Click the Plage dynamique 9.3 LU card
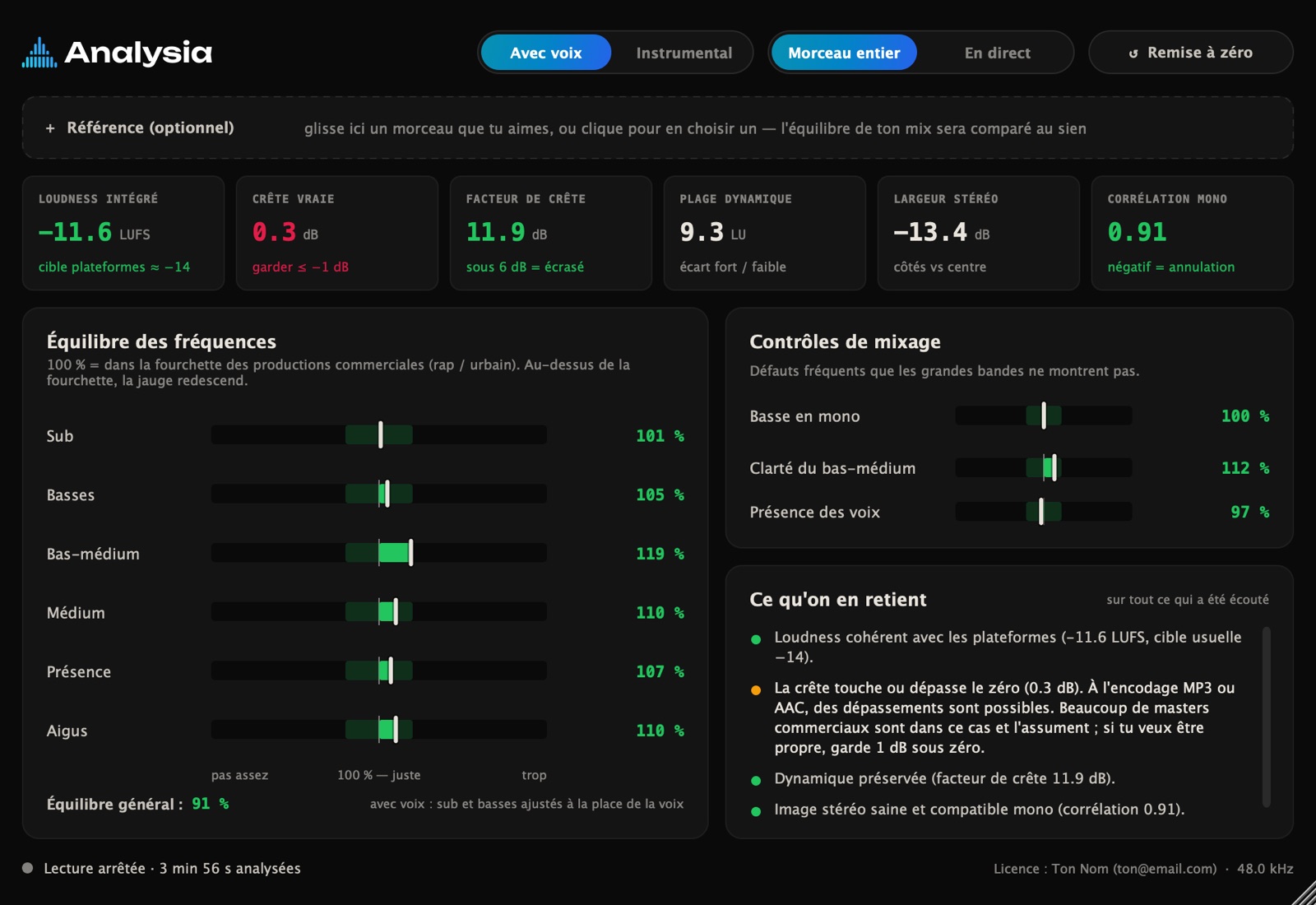The width and height of the screenshot is (1316, 905). pos(765,233)
